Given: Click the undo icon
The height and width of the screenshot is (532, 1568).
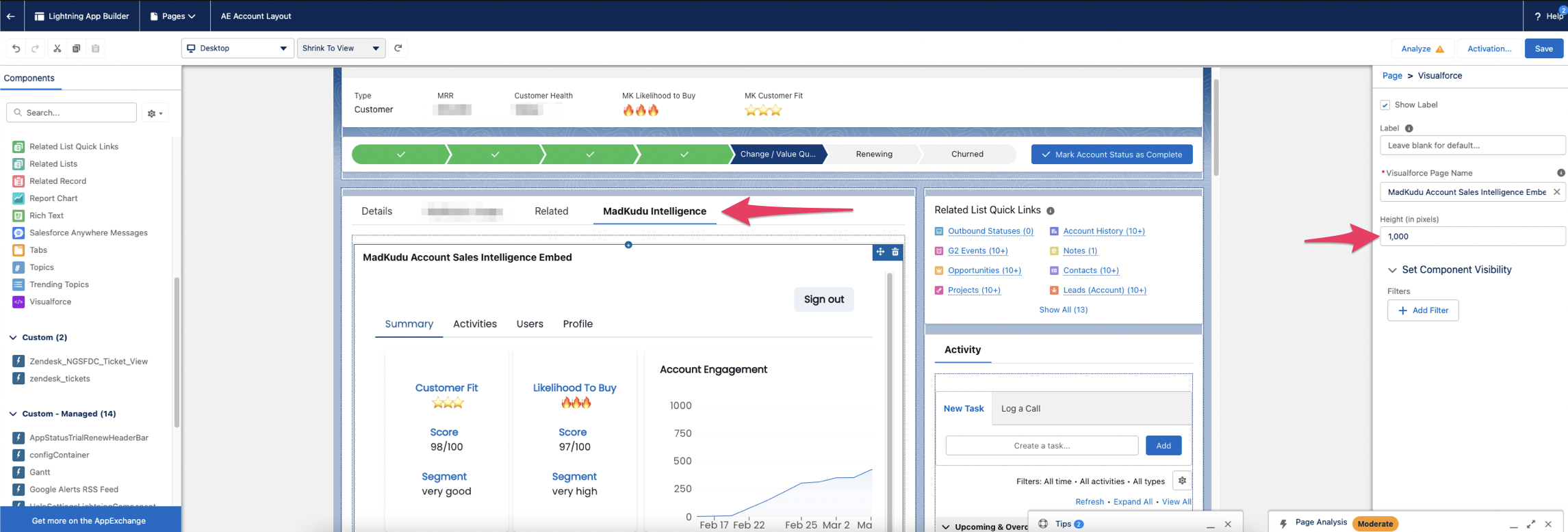Looking at the screenshot, I should point(16,49).
